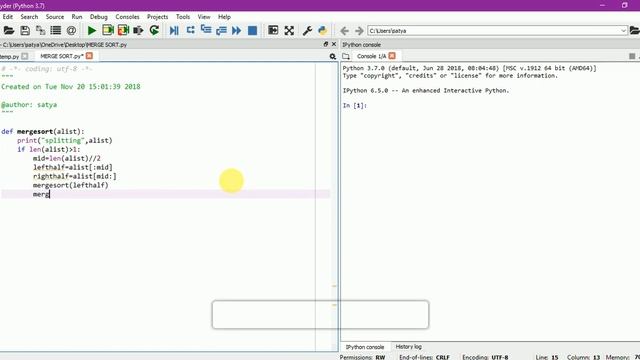
Task: Toggle fullscreen mode icon
Action: click(289, 31)
